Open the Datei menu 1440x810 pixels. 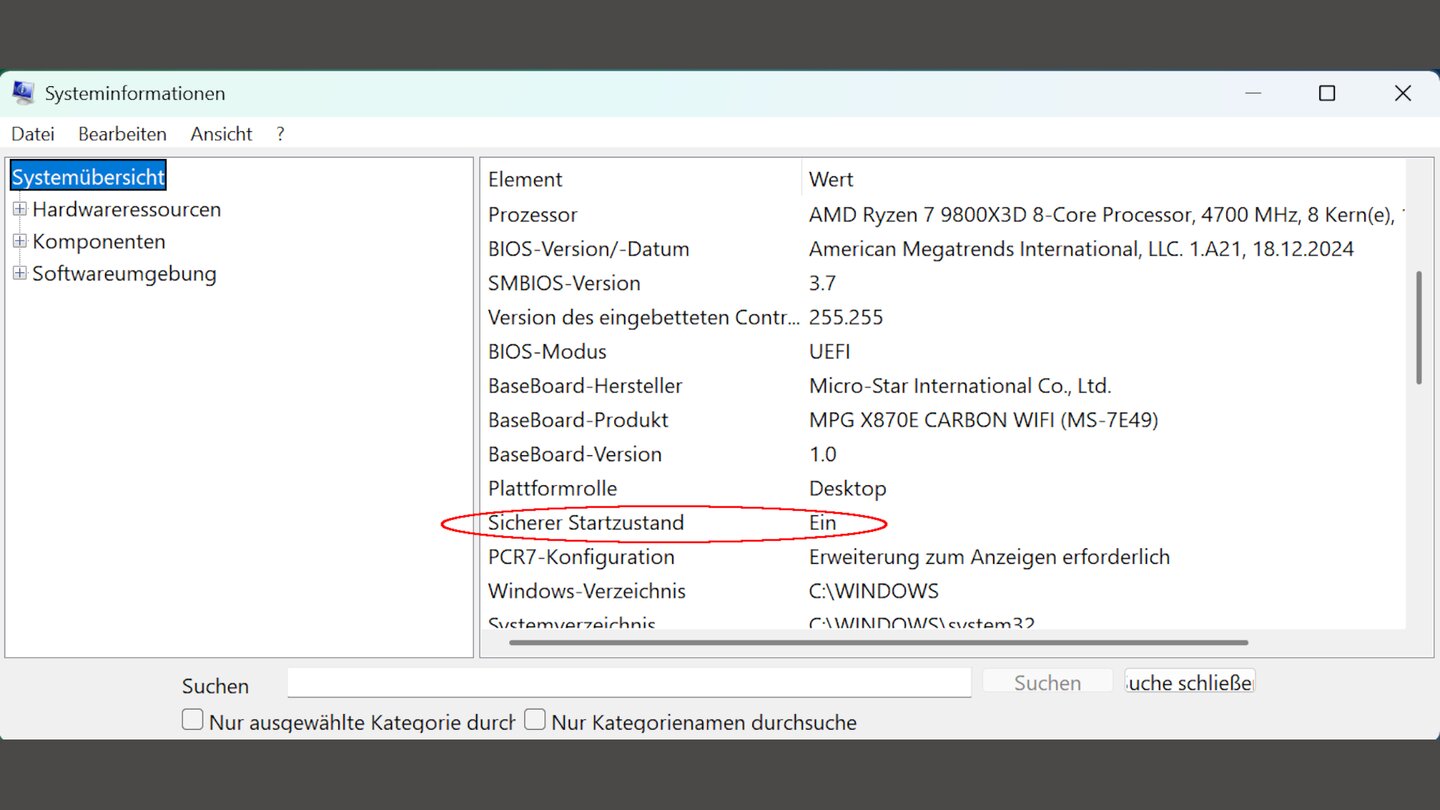pos(32,134)
